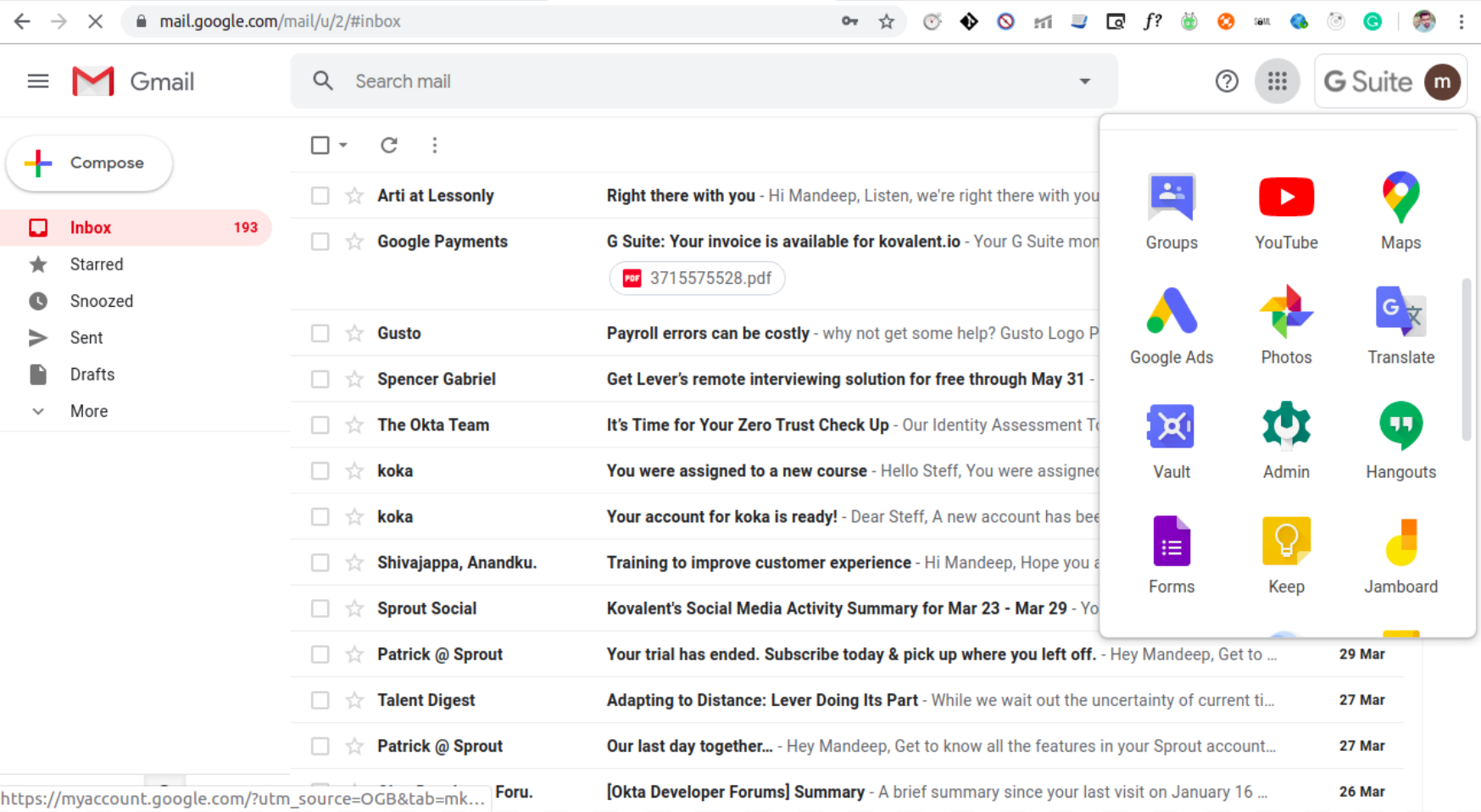Open the Vault app
Viewport: 1481px width, 812px height.
[x=1172, y=441]
